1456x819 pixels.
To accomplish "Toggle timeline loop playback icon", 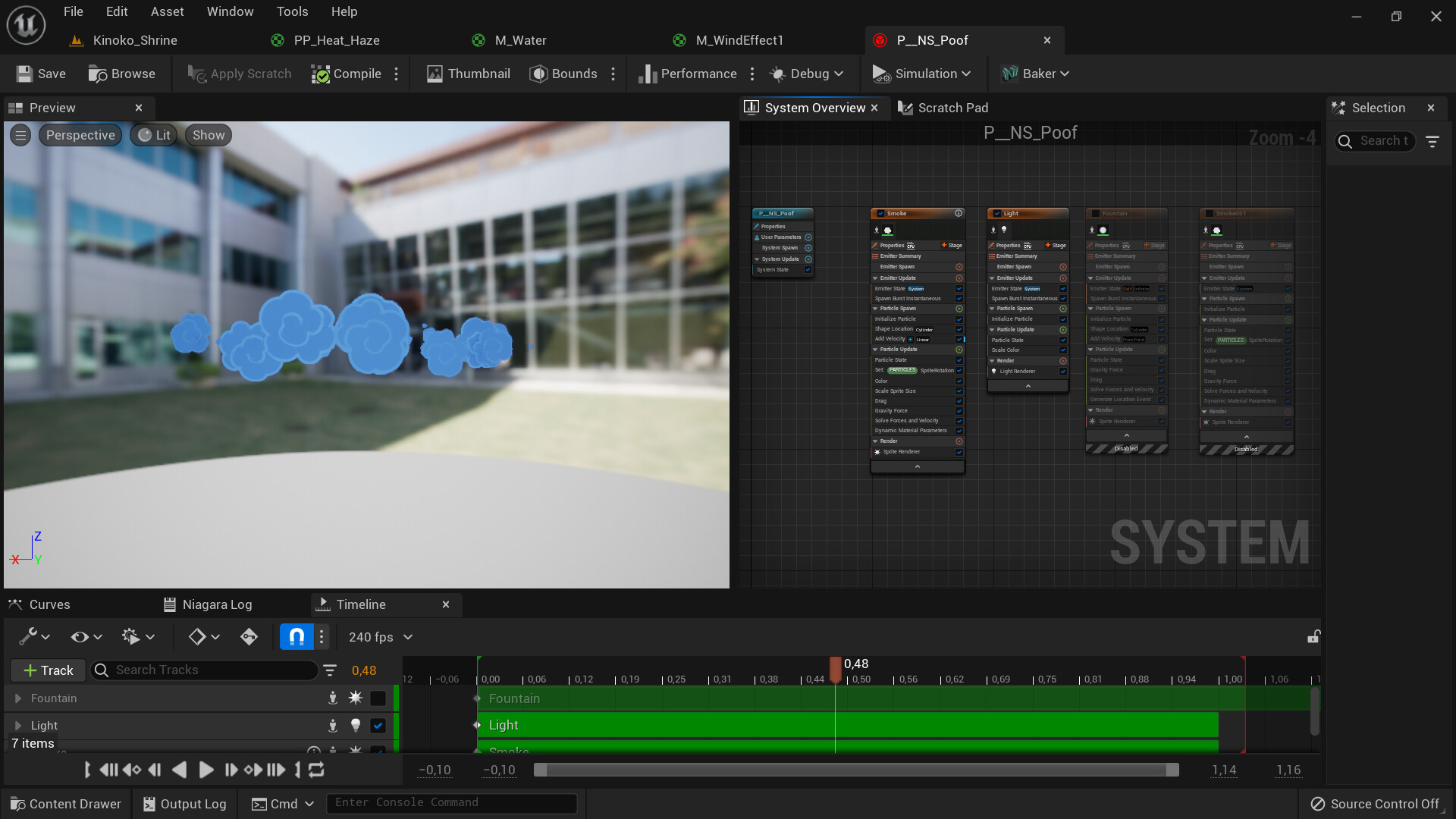I will coord(317,770).
